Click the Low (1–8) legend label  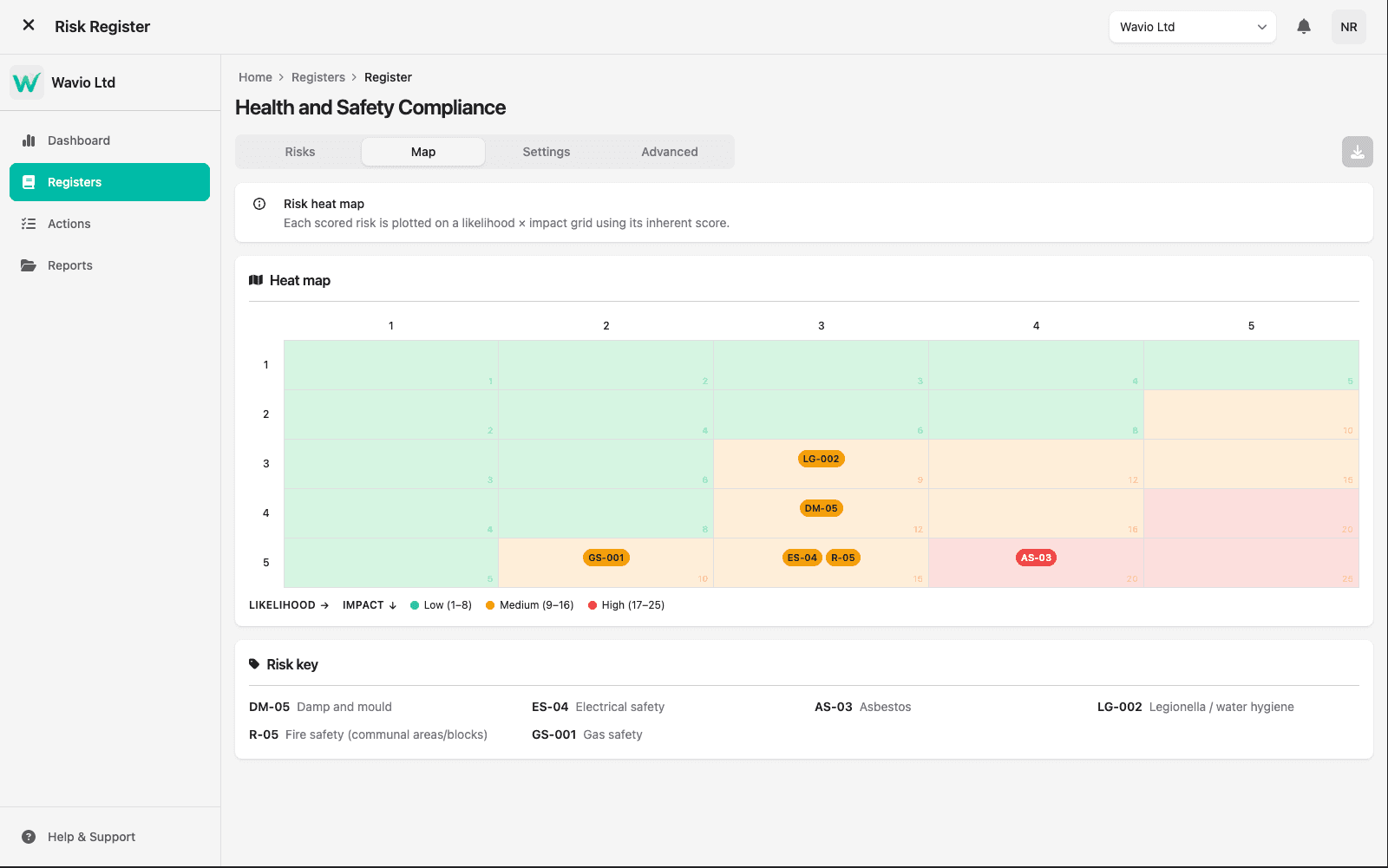(x=448, y=605)
